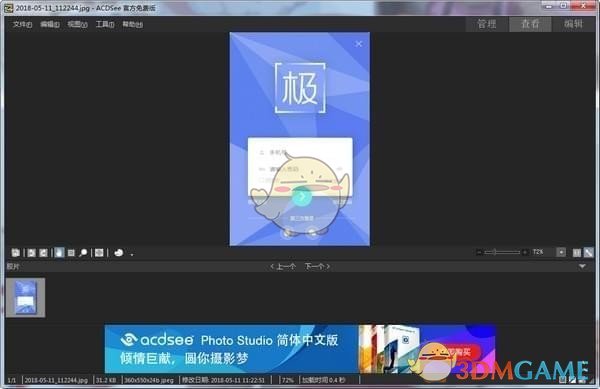Click the full screen toolbar icon
Viewport: 600px width, 389px height.
(99, 253)
